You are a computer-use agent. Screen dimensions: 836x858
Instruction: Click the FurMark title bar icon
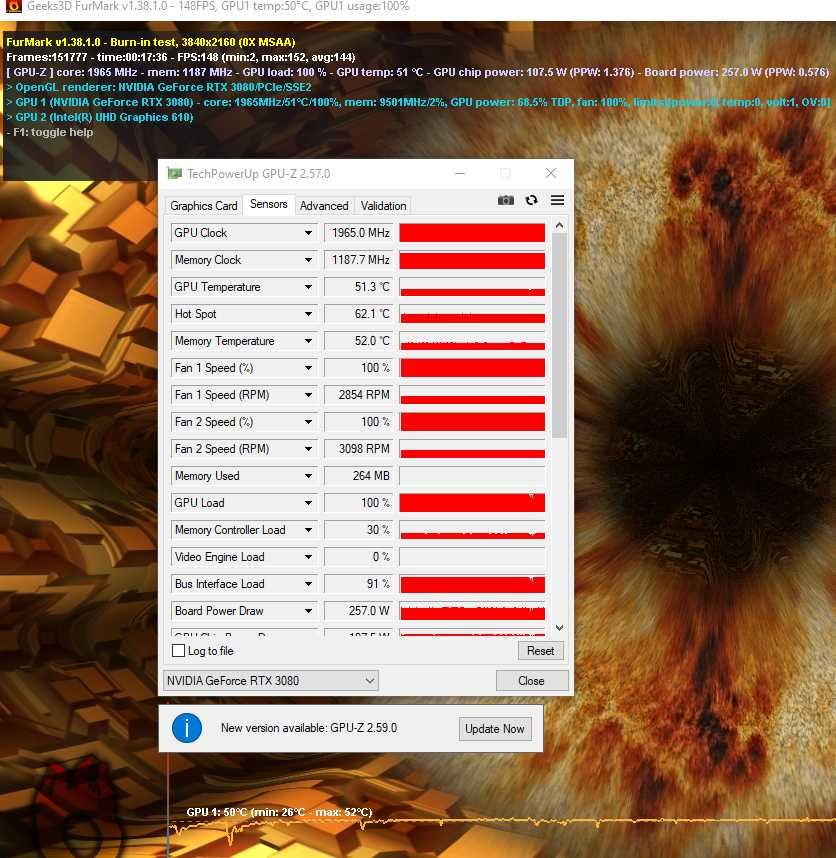(13, 7)
